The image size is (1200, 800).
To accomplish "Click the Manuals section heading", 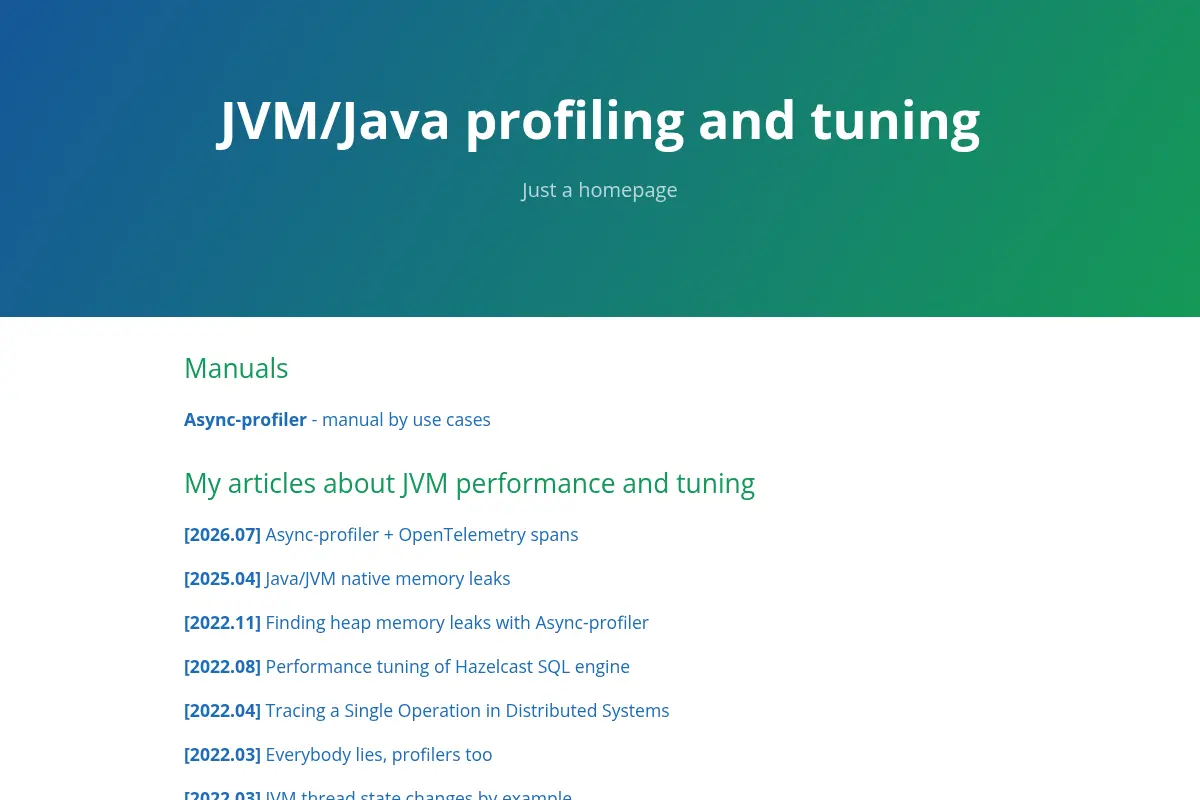I will (x=236, y=368).
